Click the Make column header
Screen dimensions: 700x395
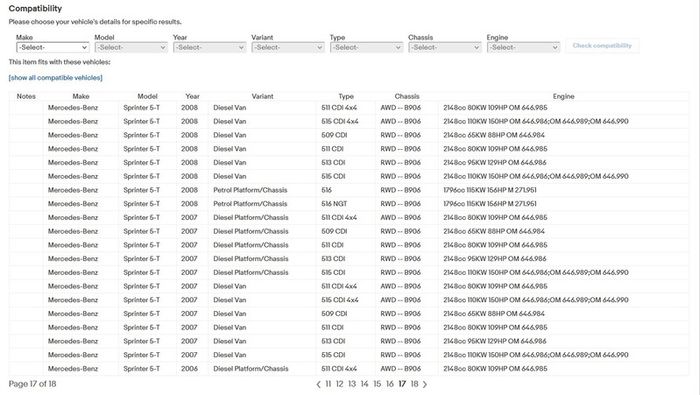81,96
